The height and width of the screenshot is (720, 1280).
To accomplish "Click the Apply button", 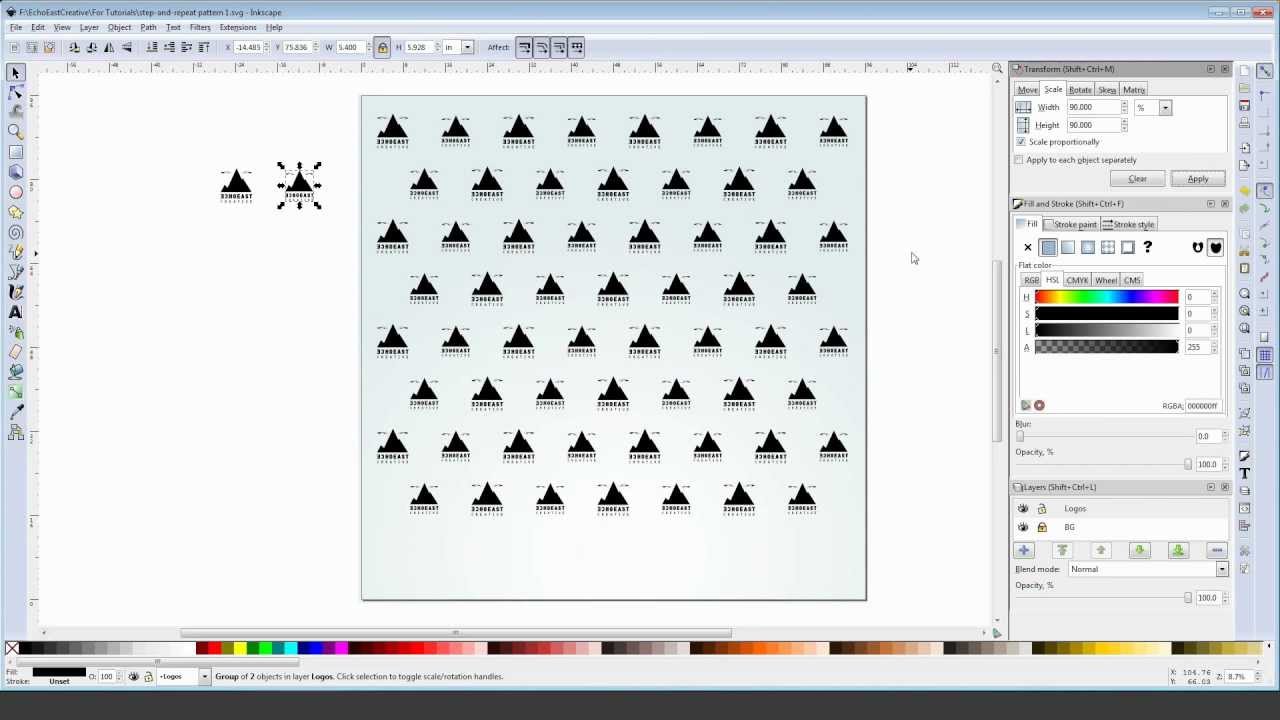I will [1197, 179].
